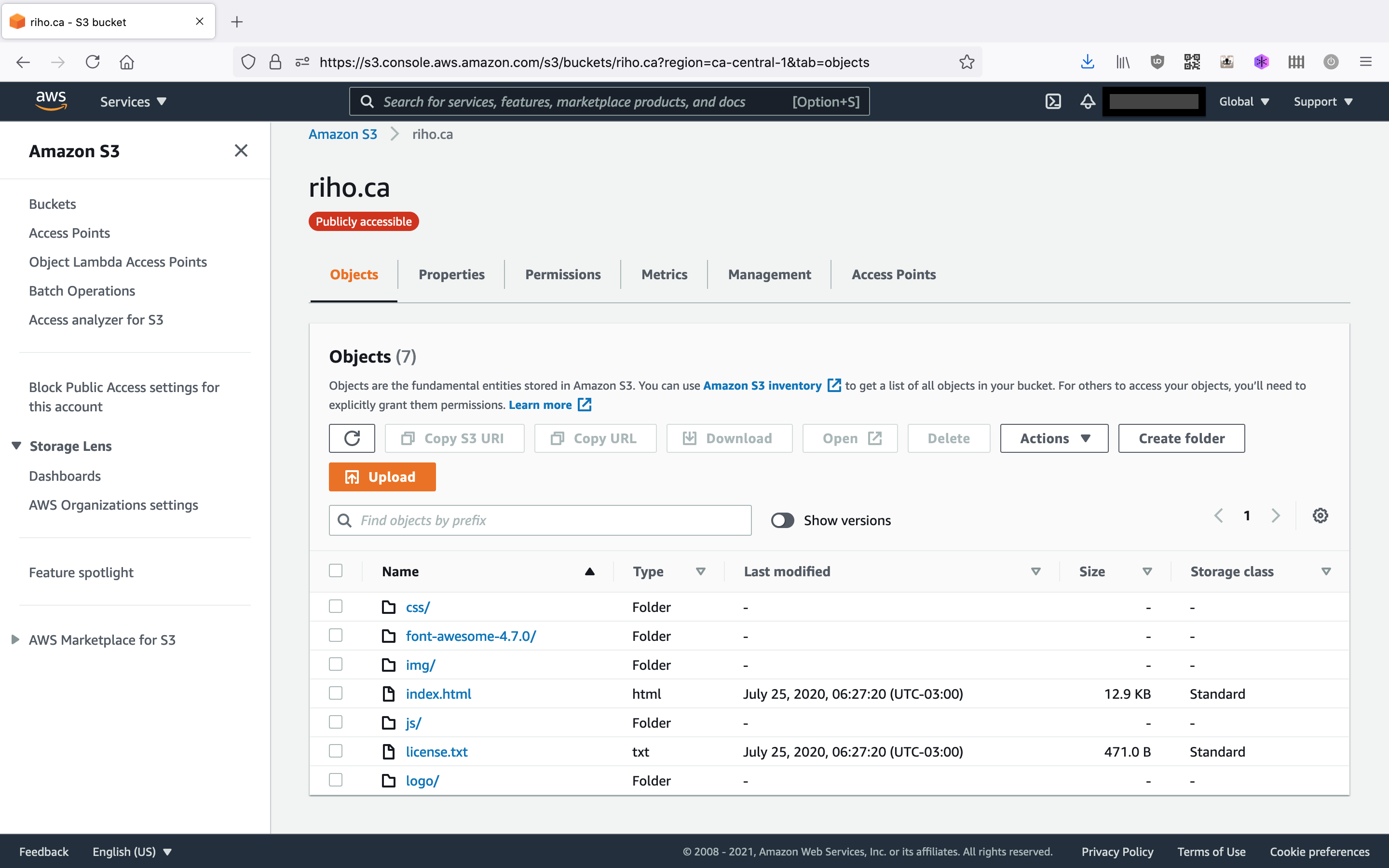Sort by Last modified column arrow

coord(1035,571)
